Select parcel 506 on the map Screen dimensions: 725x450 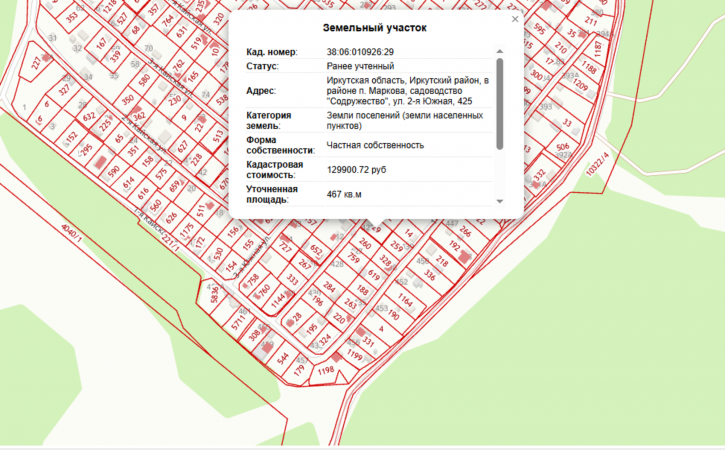click(563, 147)
